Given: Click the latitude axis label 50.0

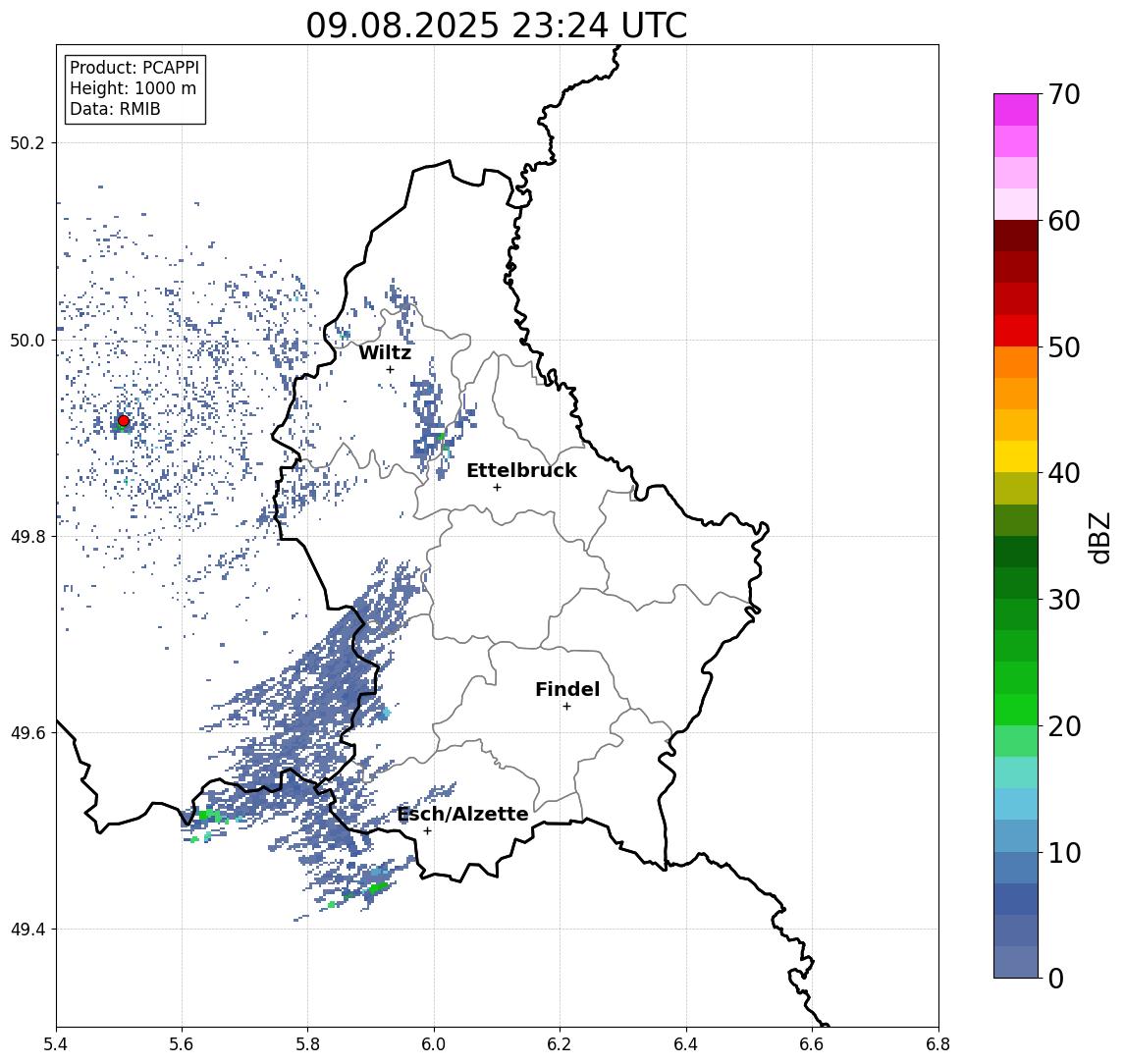Looking at the screenshot, I should coord(27,340).
